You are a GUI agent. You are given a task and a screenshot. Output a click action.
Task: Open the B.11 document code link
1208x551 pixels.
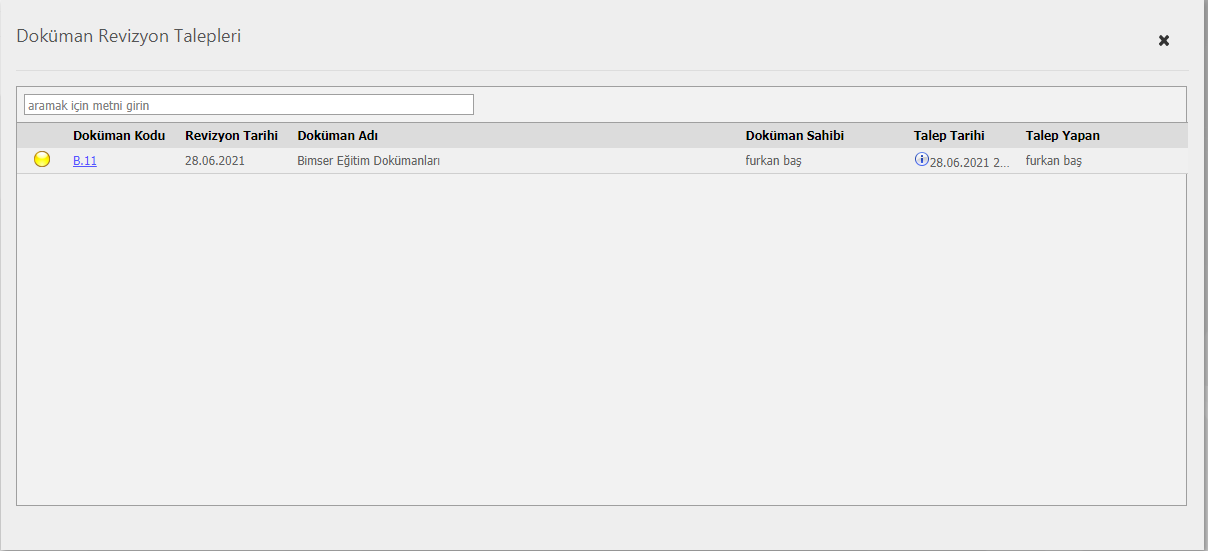[x=85, y=161]
